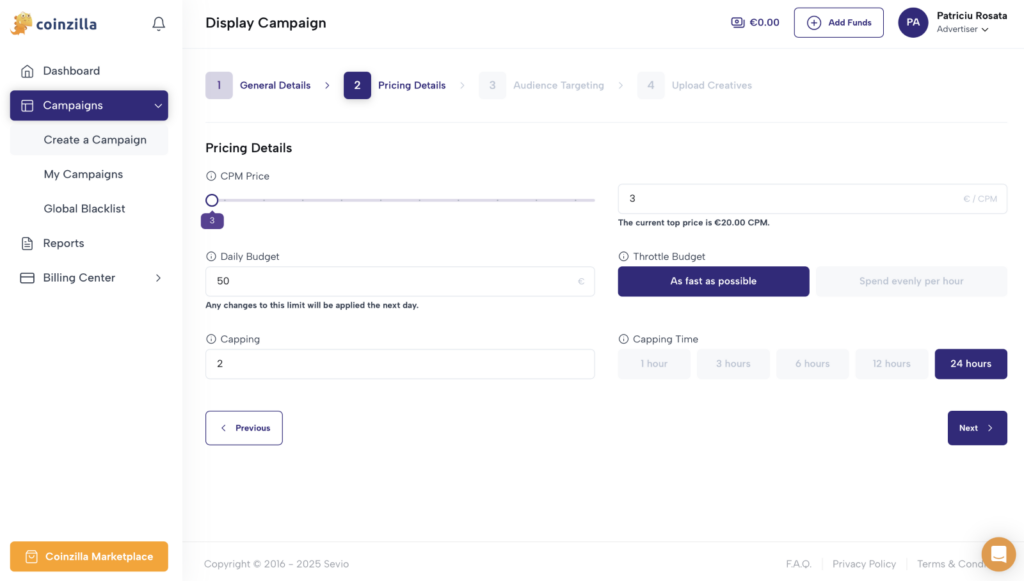Choose the 6 hours capping time

pyautogui.click(x=812, y=364)
